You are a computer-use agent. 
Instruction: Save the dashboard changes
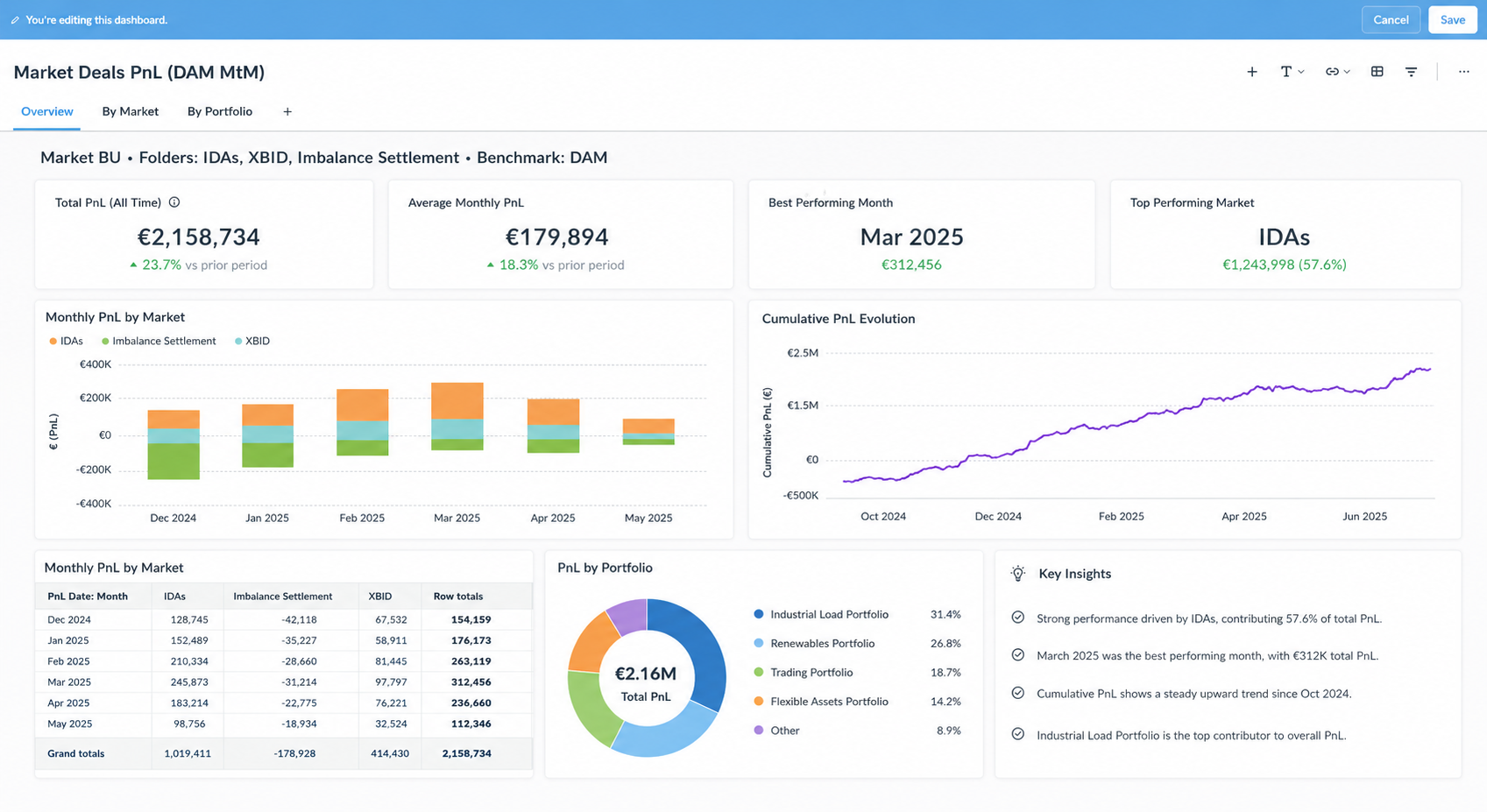click(x=1452, y=19)
